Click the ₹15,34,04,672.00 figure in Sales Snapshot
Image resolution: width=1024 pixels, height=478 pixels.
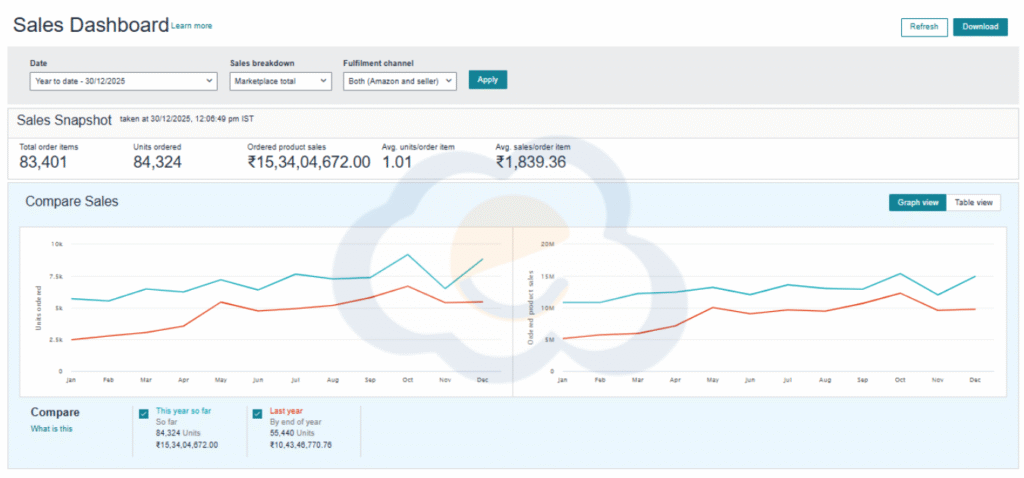(x=308, y=162)
